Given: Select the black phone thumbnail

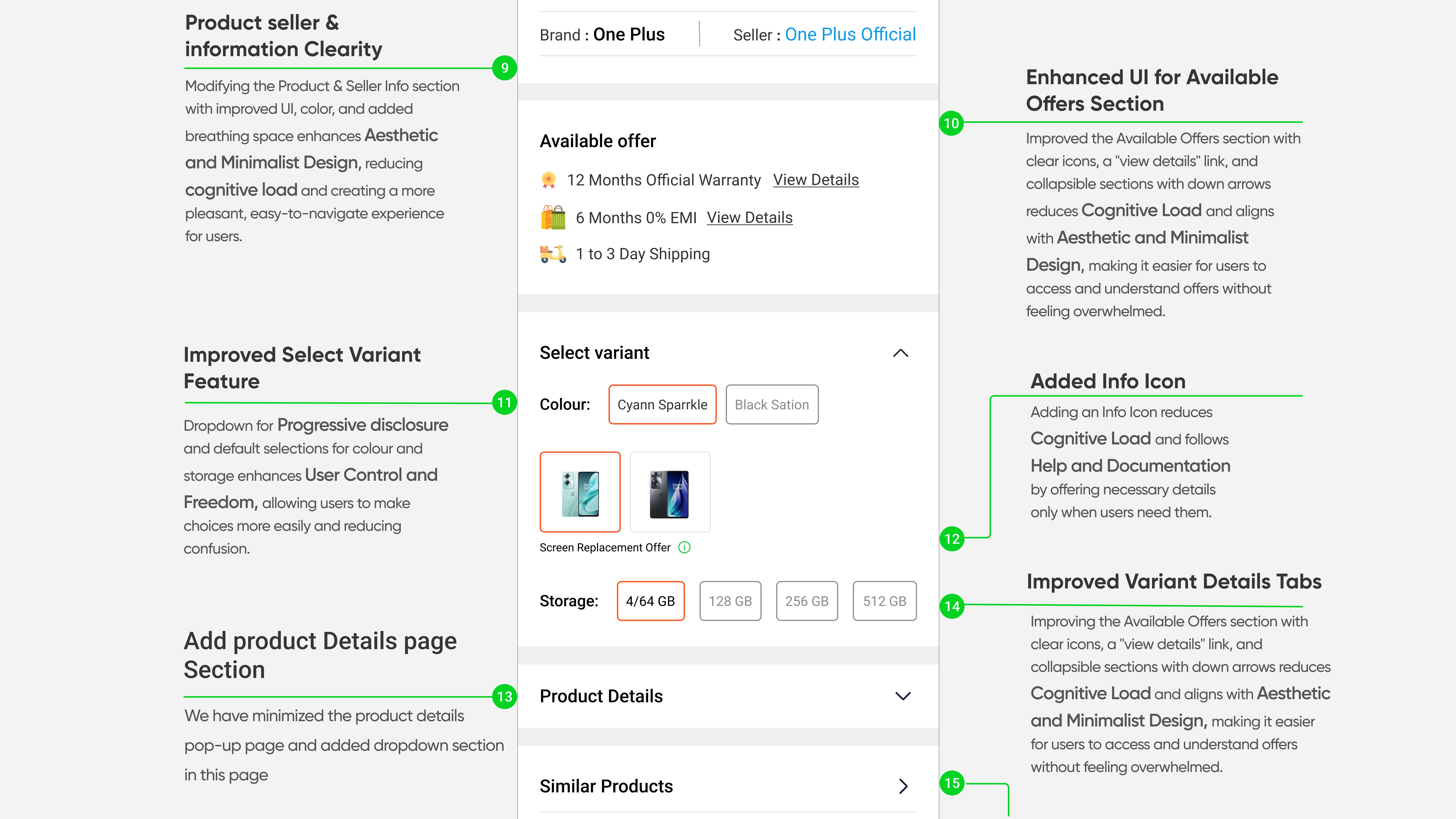Looking at the screenshot, I should pos(670,492).
